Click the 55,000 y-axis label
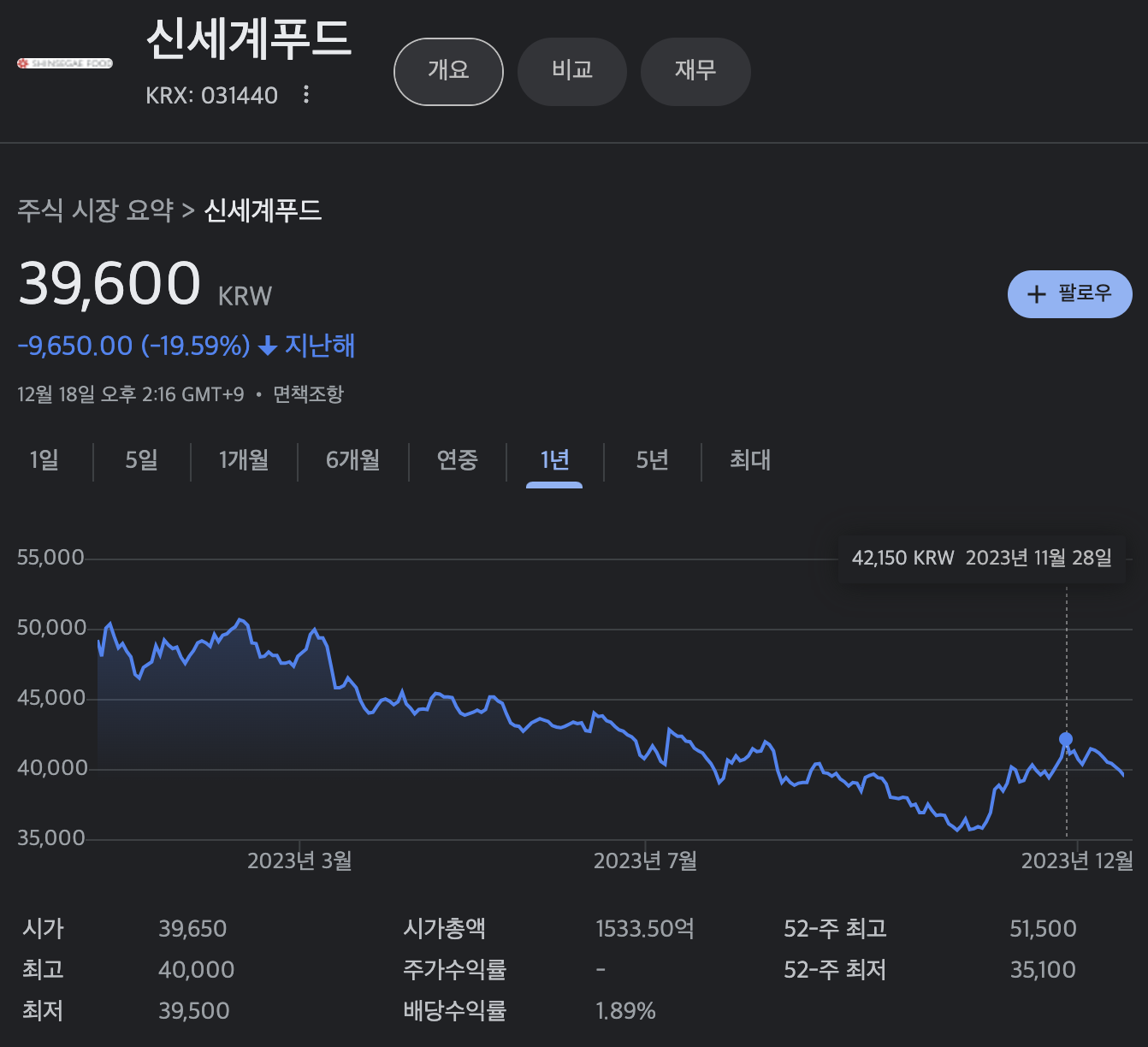1148x1047 pixels. point(51,558)
